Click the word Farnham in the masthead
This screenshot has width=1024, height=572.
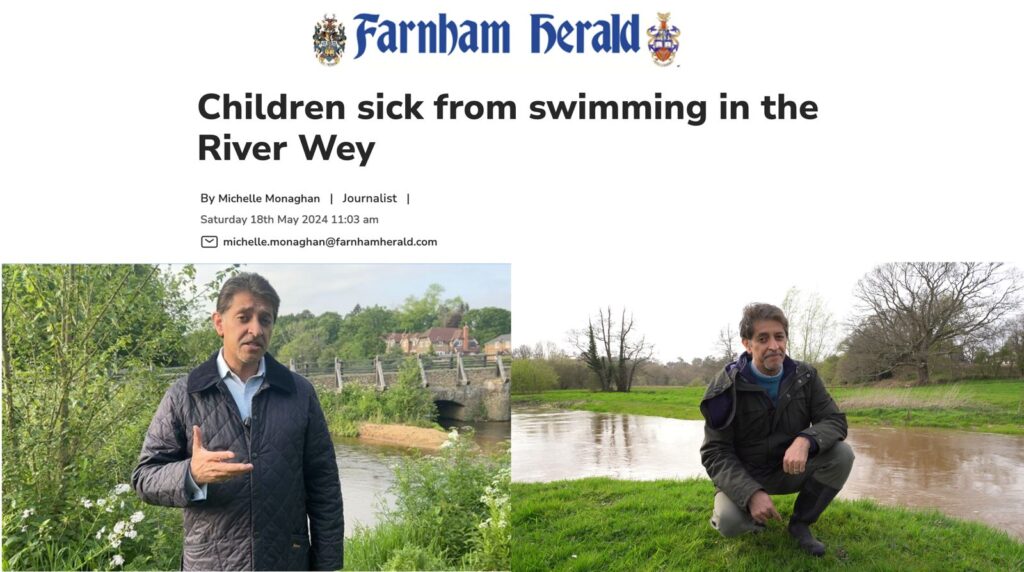tap(431, 36)
